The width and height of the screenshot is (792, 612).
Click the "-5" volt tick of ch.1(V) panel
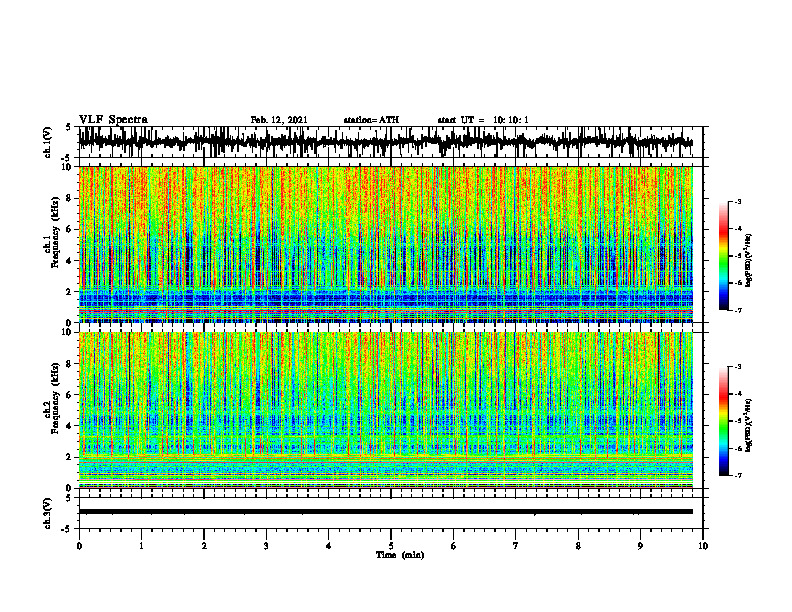(67, 158)
